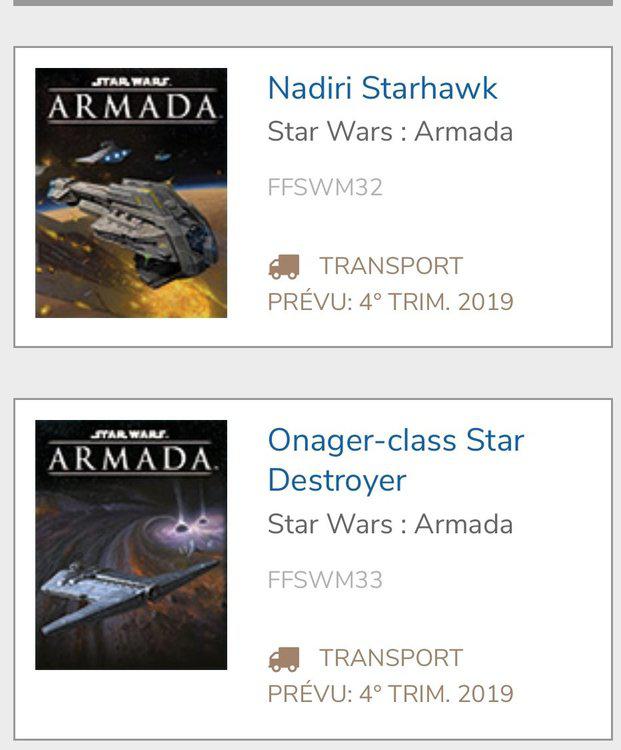Select the Nadiri Starhawk box art thumbnail
Screen dimensions: 621x750
pos(131,193)
